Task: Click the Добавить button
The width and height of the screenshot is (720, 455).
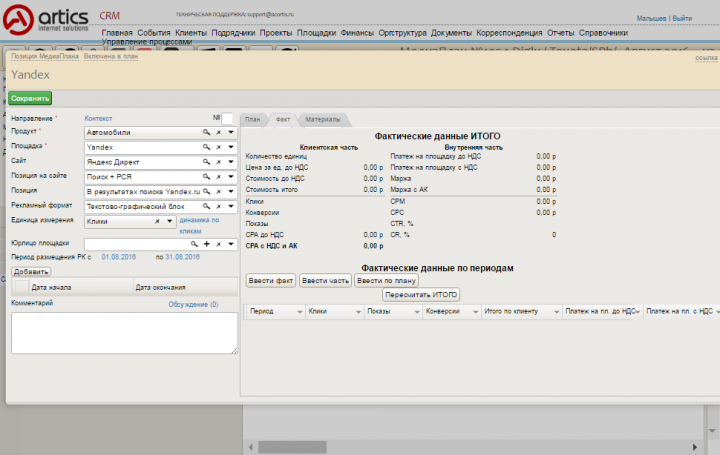Action: click(x=31, y=272)
